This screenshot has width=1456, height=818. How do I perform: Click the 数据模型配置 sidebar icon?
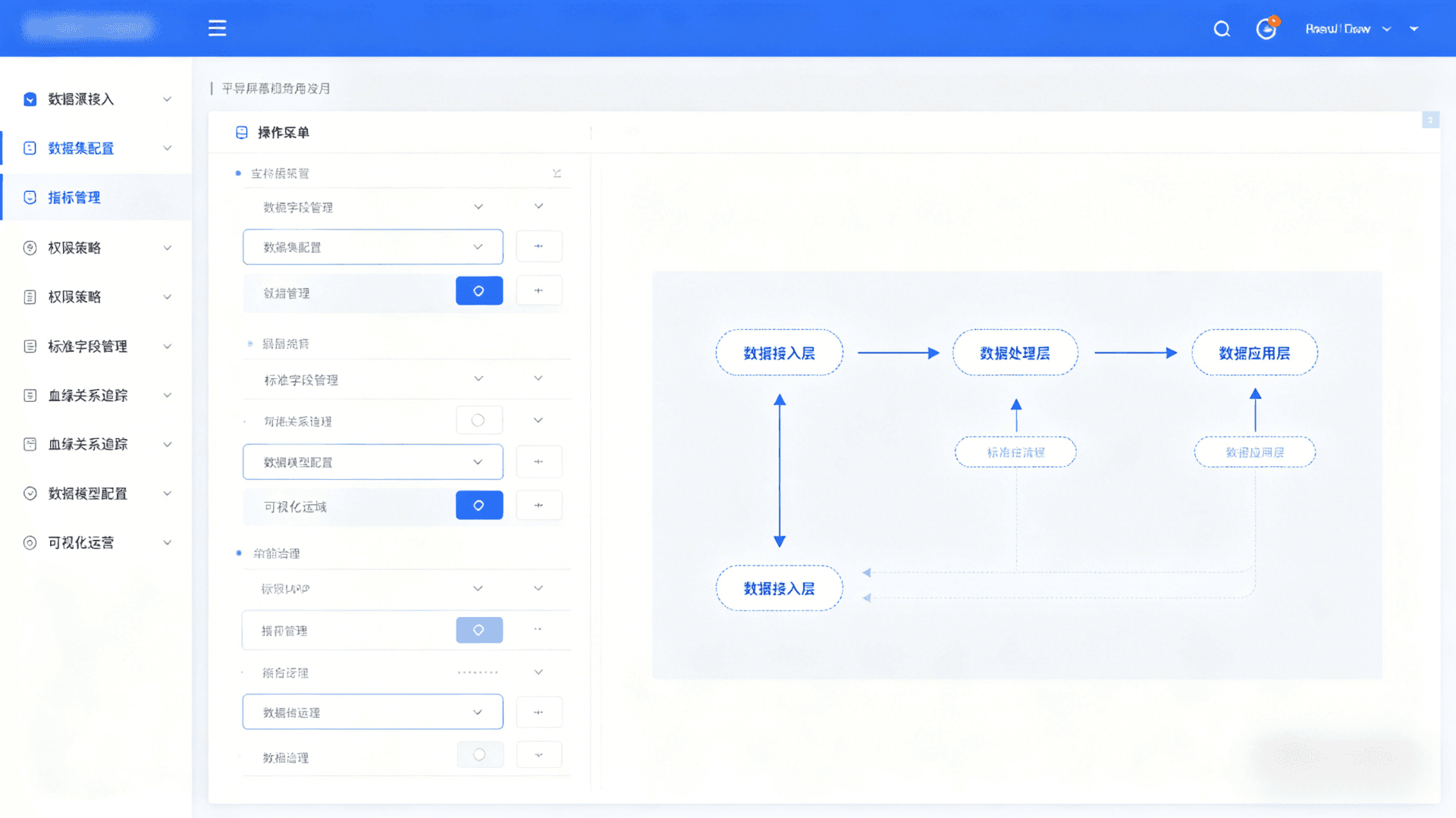click(30, 494)
